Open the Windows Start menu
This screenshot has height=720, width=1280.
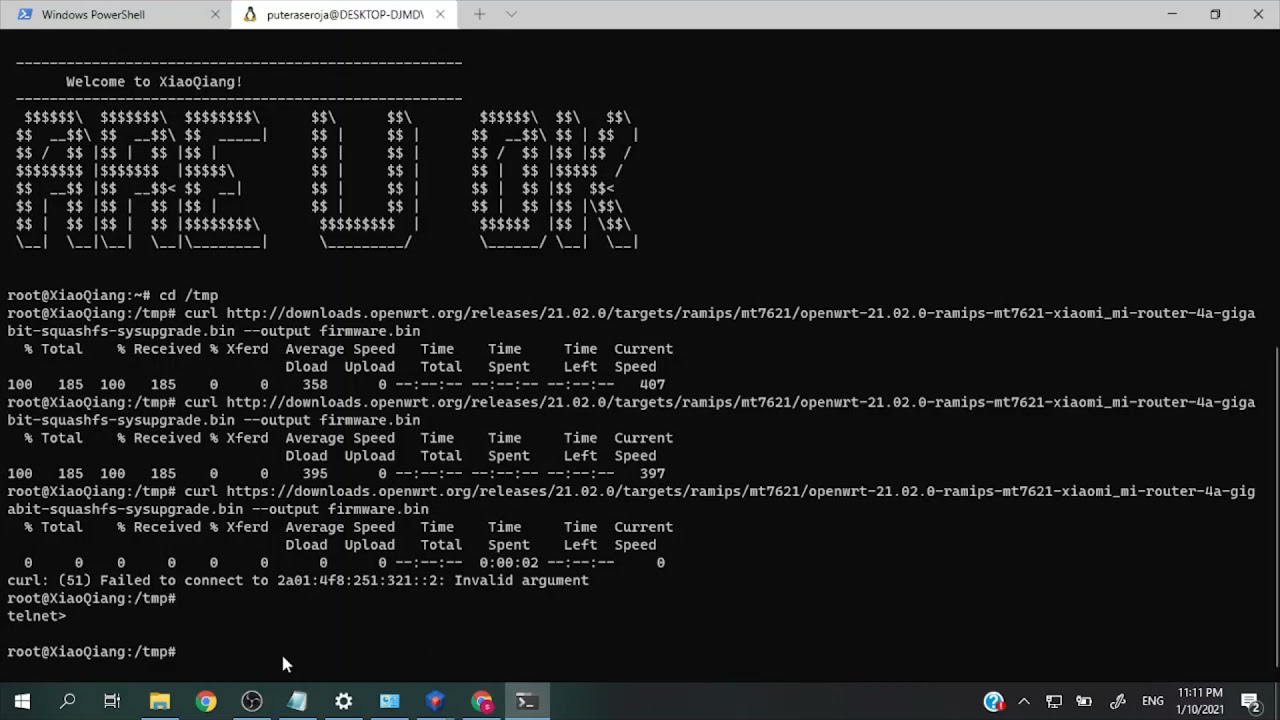click(x=22, y=701)
